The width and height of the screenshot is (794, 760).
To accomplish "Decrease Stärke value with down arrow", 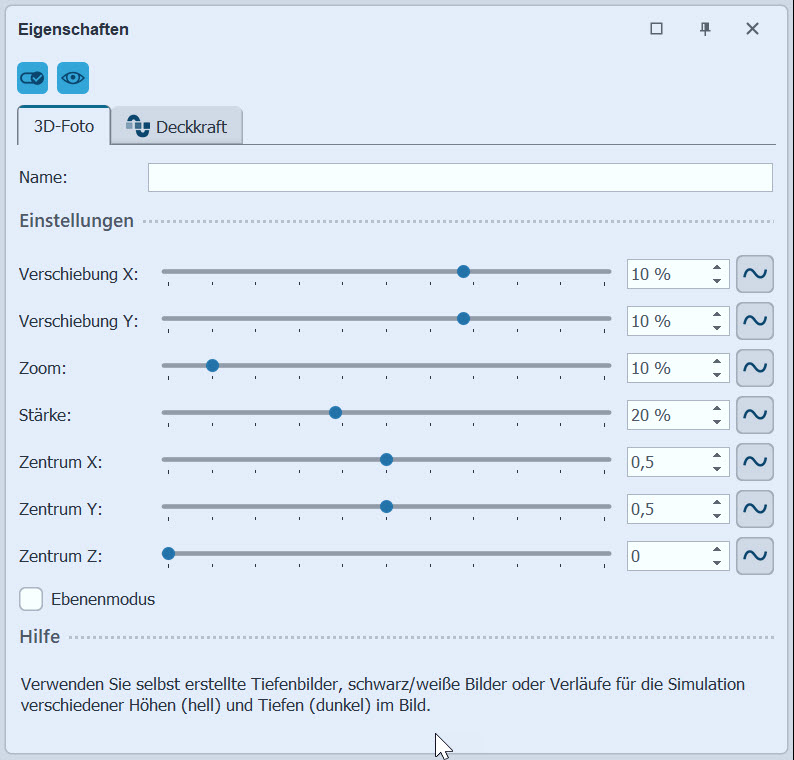I will 717,422.
